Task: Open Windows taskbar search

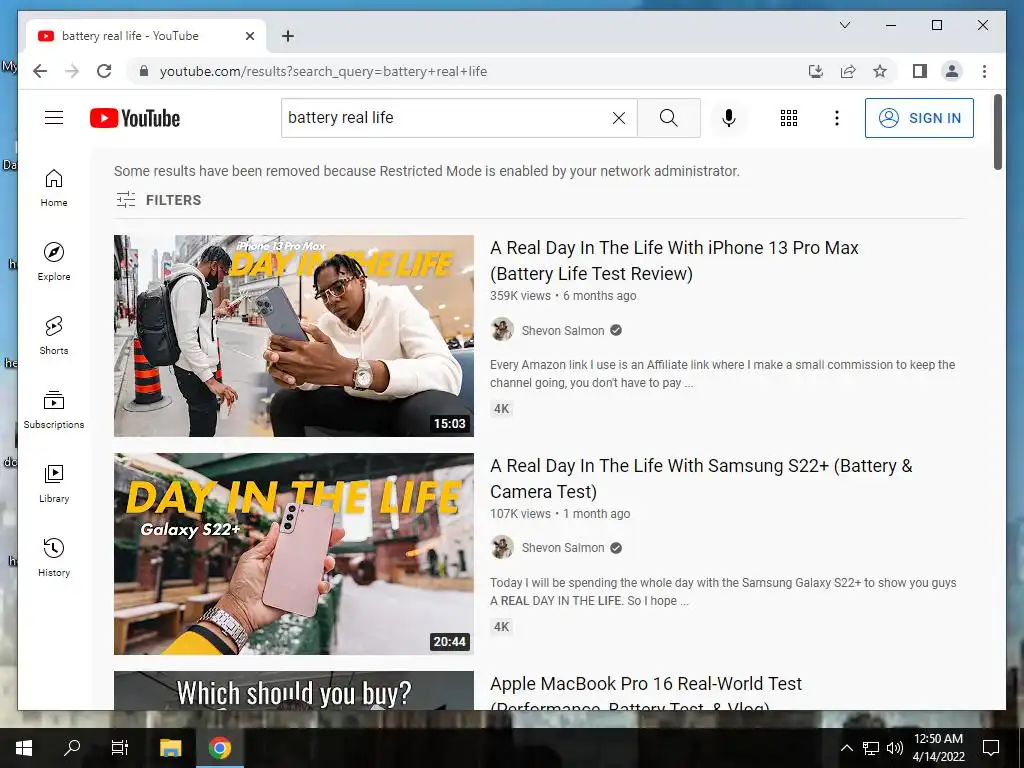Action: (72, 748)
